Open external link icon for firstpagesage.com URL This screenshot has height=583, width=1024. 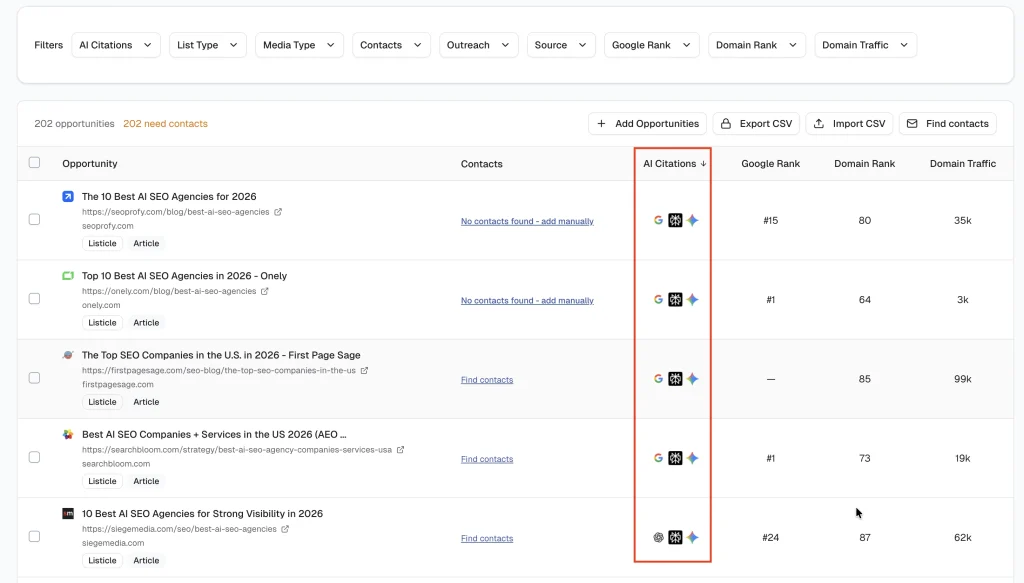tap(364, 370)
